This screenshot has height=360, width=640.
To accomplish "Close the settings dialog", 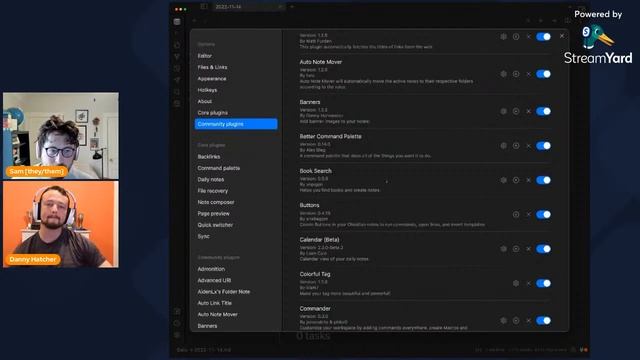I will coord(562,36).
